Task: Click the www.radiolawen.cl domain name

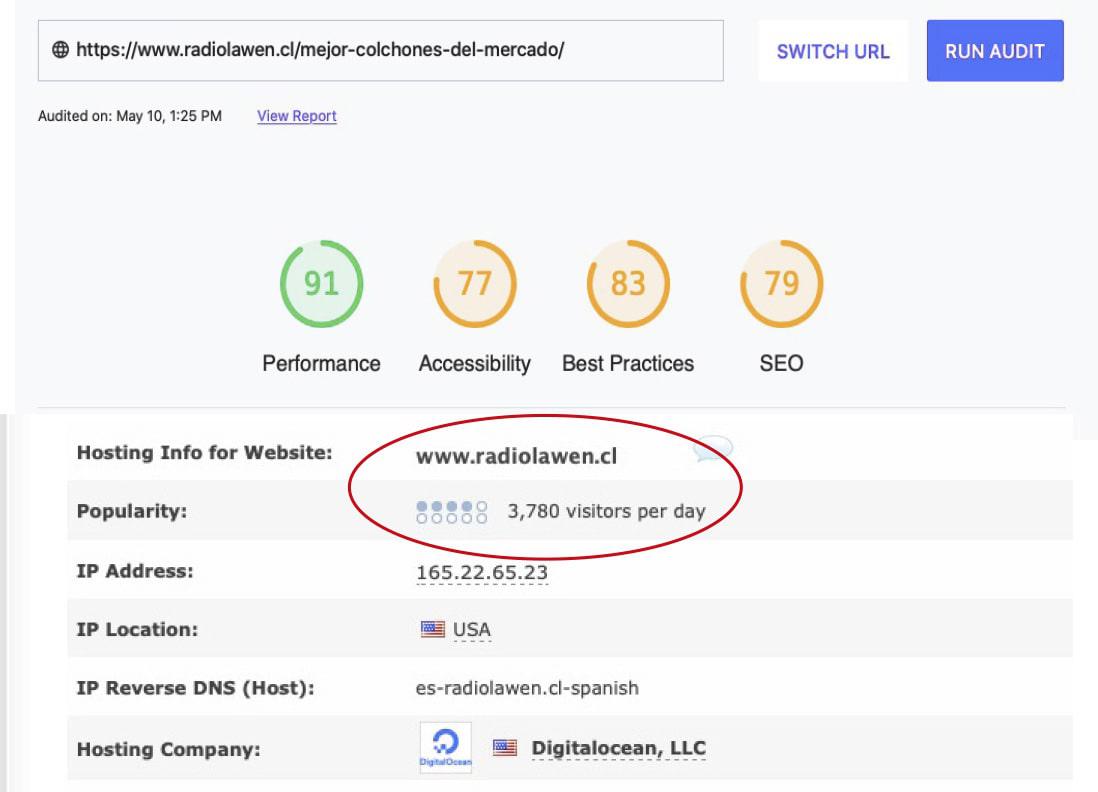Action: point(516,456)
